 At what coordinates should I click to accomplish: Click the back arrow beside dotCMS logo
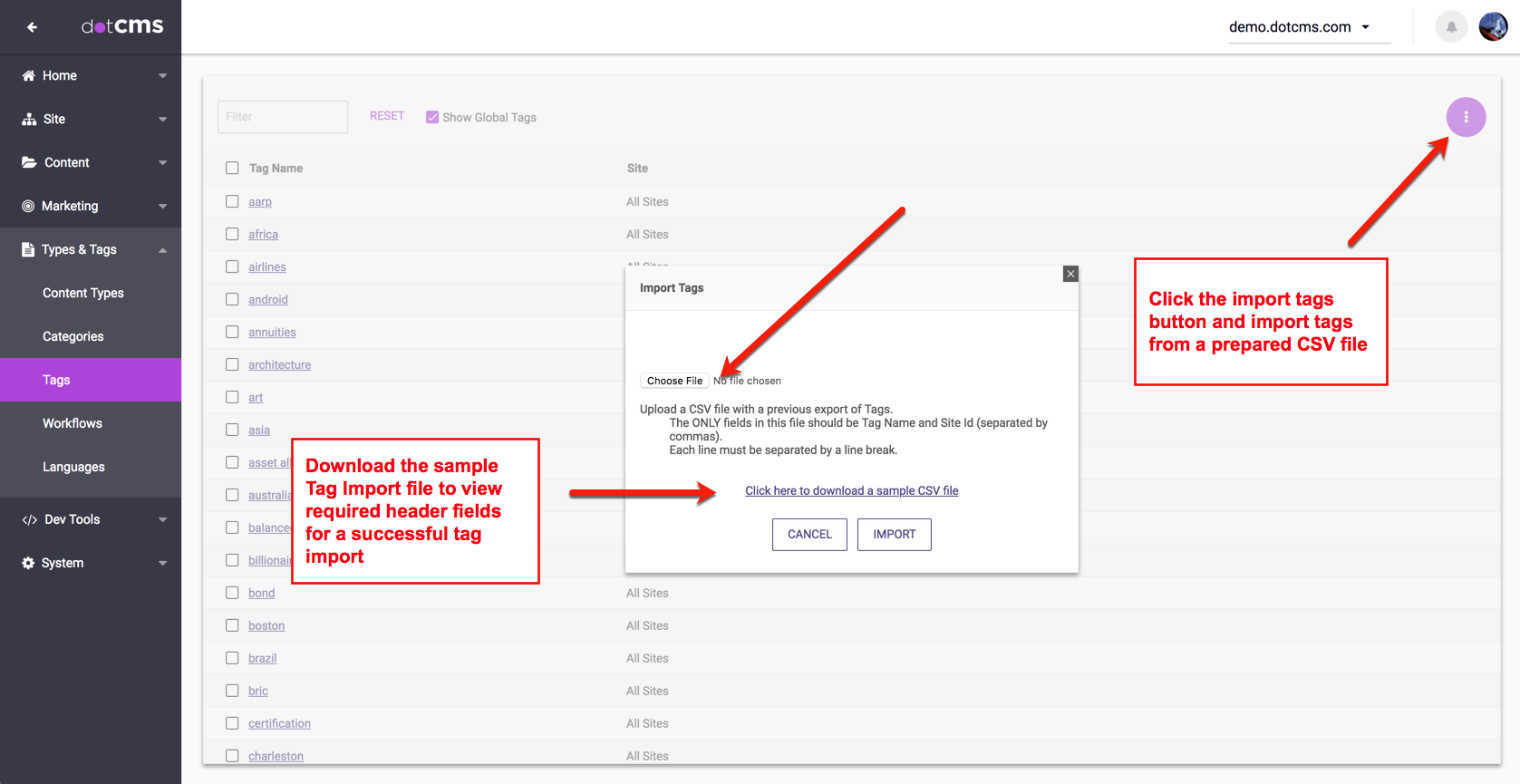32,27
